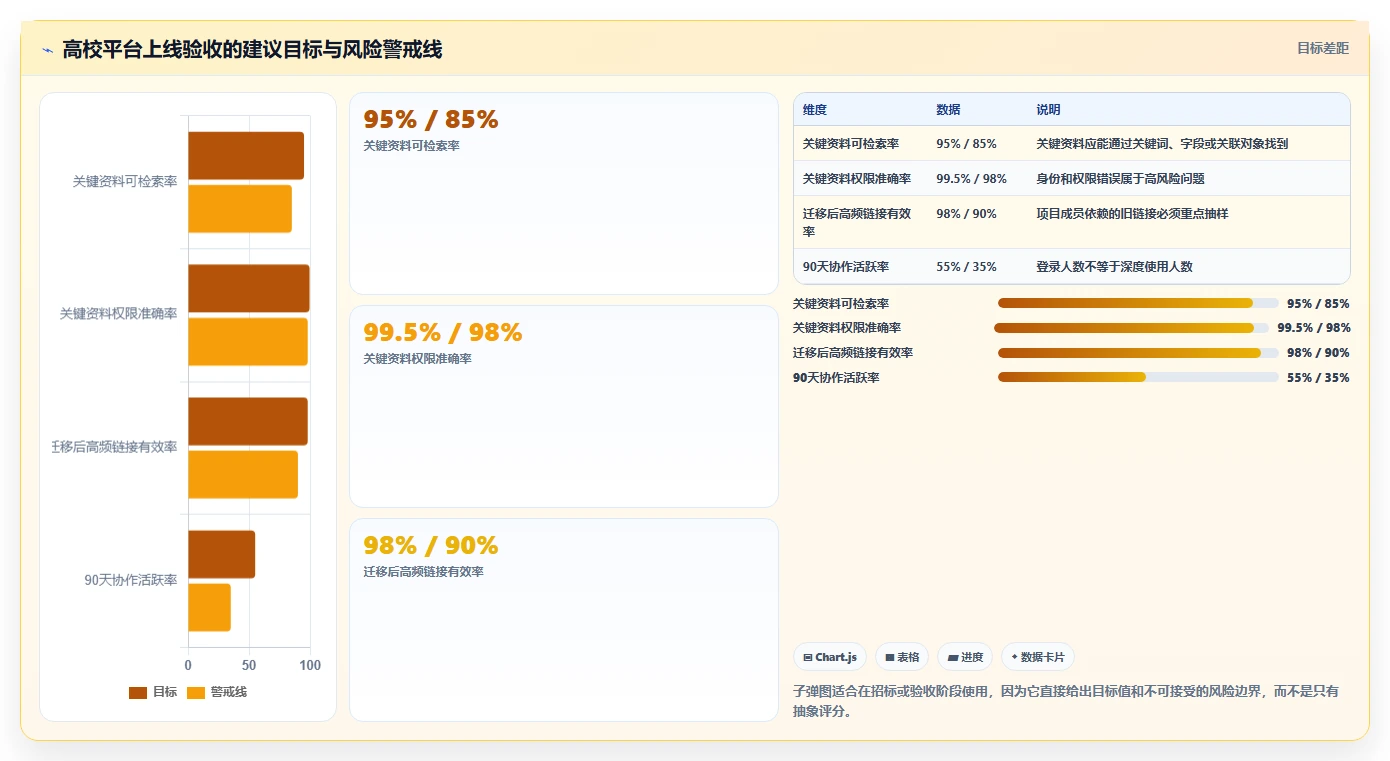Select the 表格 chip

click(902, 657)
